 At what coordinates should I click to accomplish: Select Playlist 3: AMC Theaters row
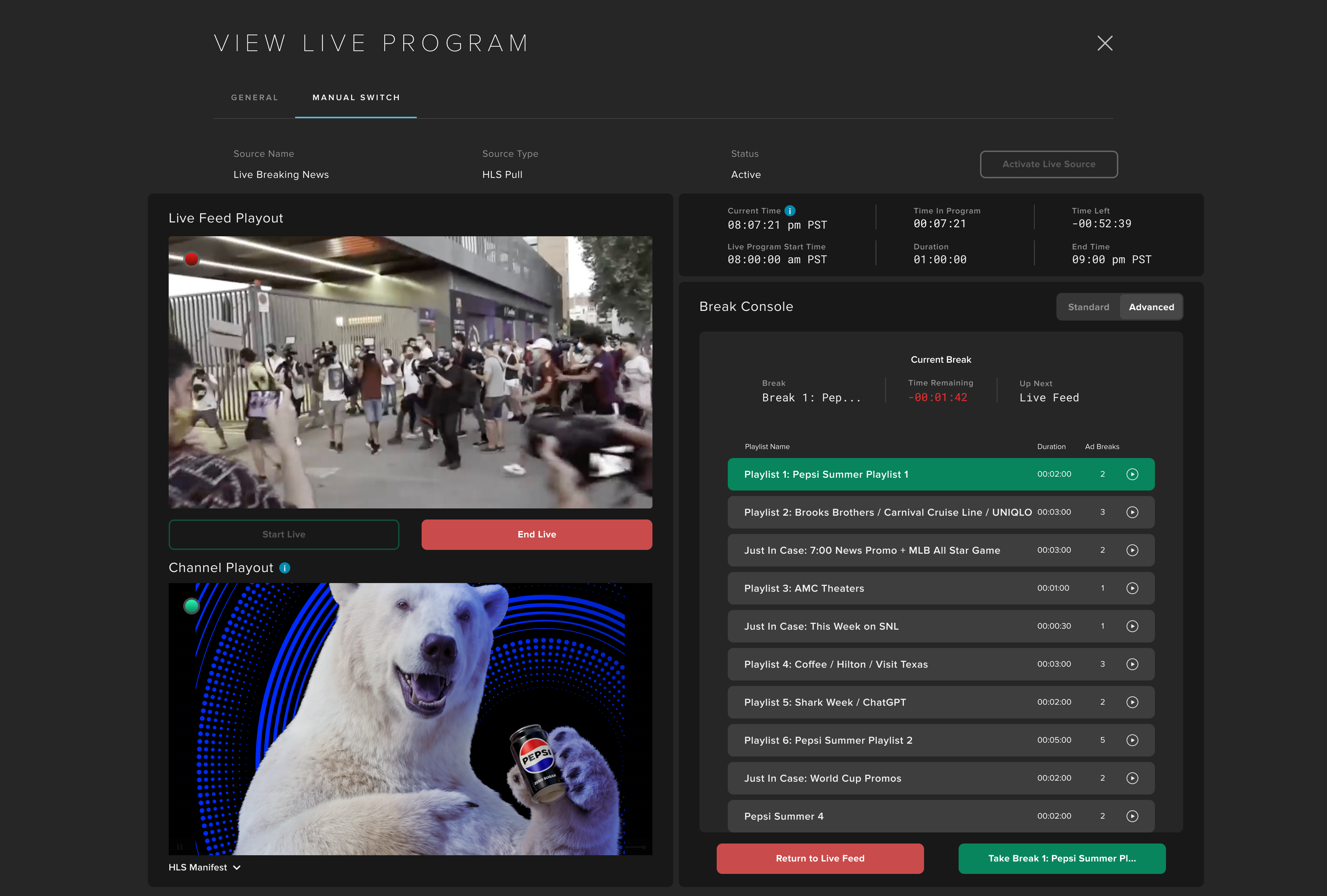pyautogui.click(x=941, y=588)
